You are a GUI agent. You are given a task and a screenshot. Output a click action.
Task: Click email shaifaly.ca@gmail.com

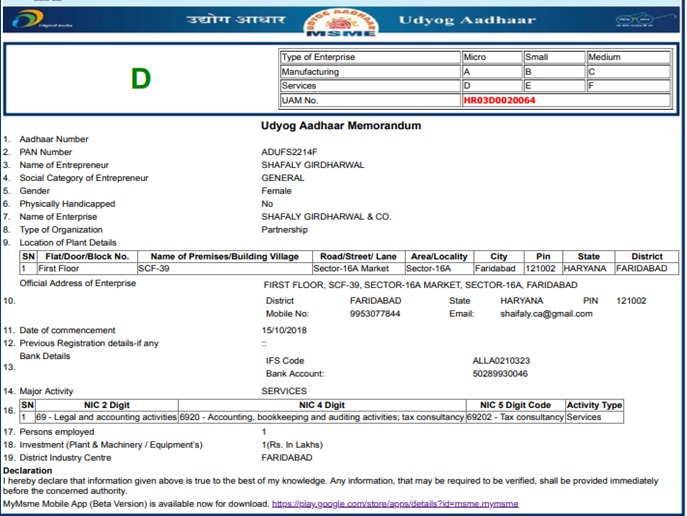click(x=546, y=314)
